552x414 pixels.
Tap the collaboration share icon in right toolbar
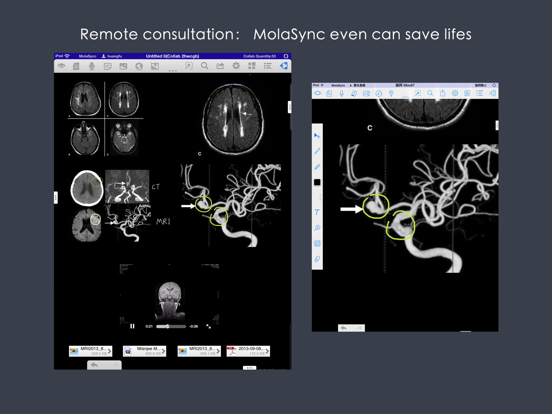(x=493, y=93)
